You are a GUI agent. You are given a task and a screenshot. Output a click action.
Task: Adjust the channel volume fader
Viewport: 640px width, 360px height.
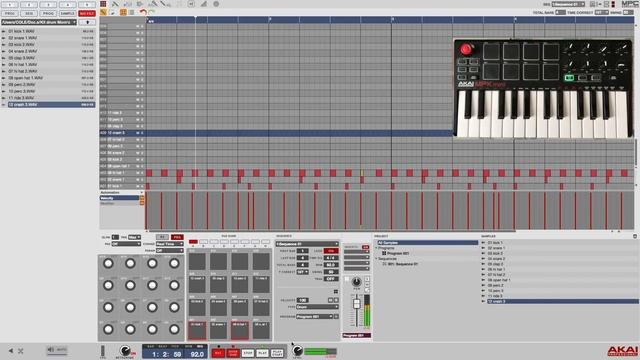[x=356, y=304]
